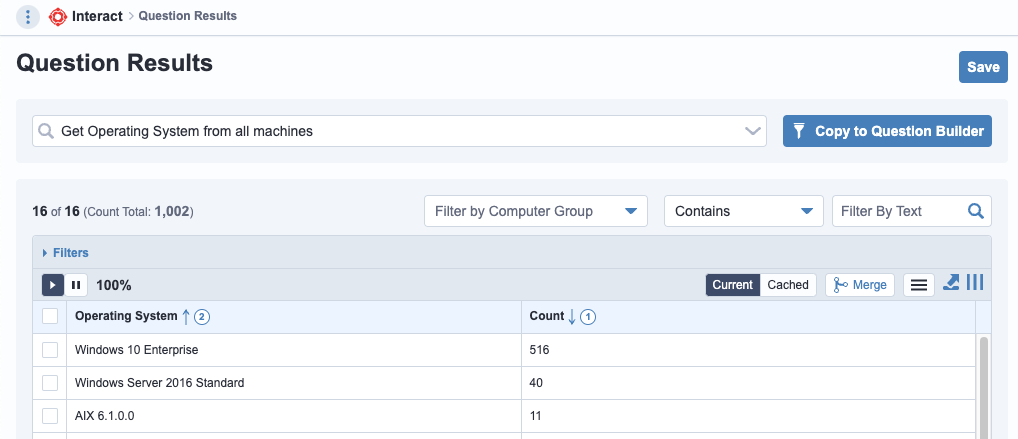Switch to Current results view
The height and width of the screenshot is (439, 1018).
(x=733, y=284)
